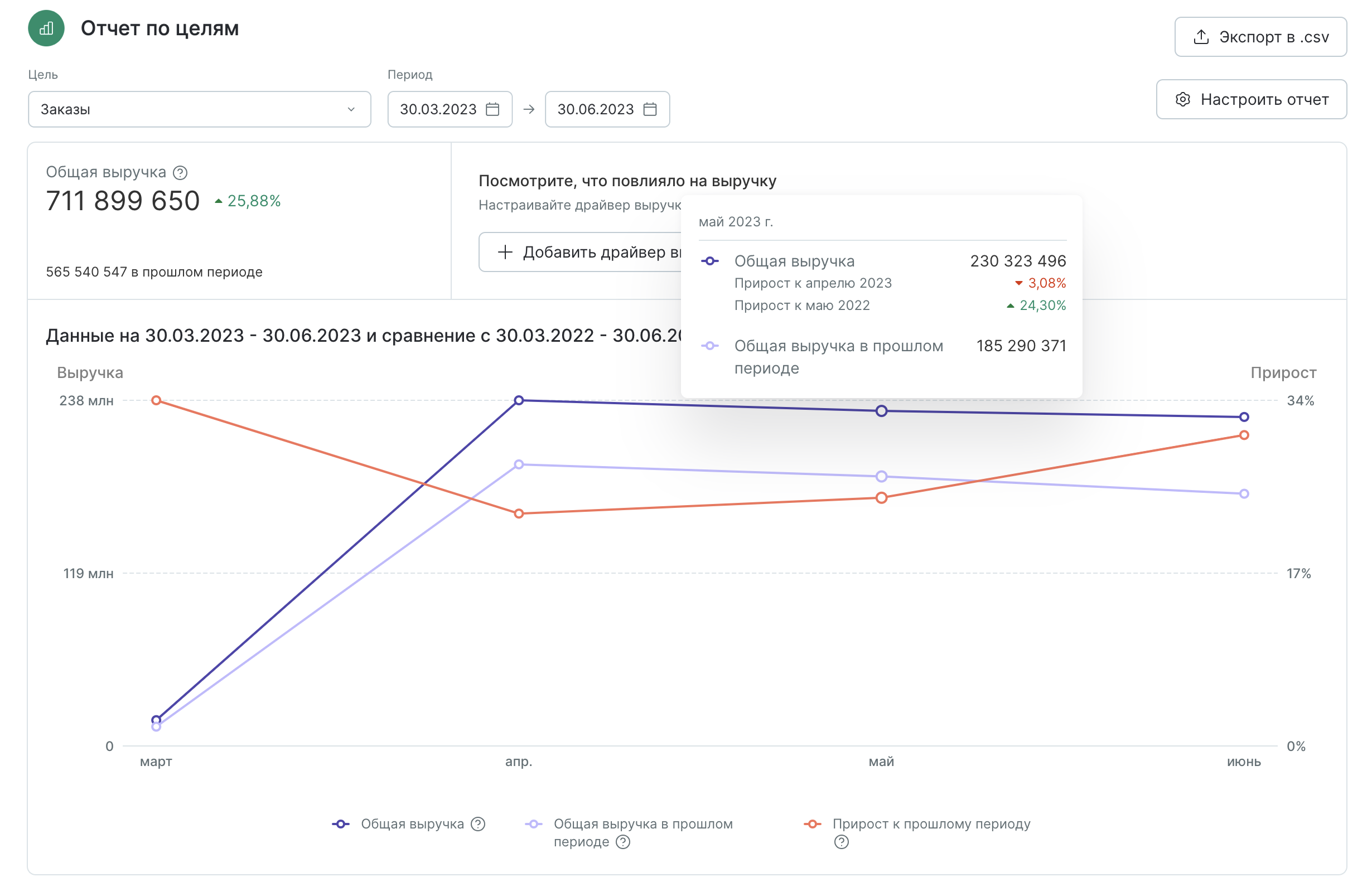Click tooltip value 230 323 496

coord(1018,261)
